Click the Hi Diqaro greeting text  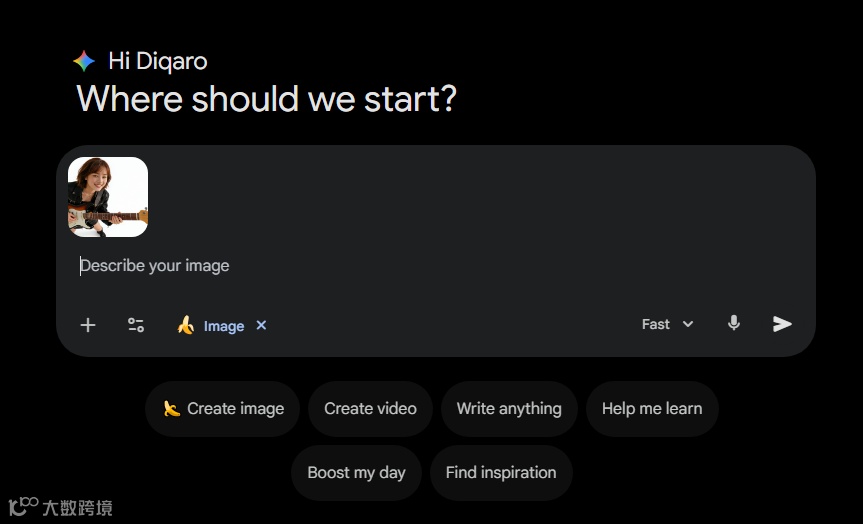[158, 61]
